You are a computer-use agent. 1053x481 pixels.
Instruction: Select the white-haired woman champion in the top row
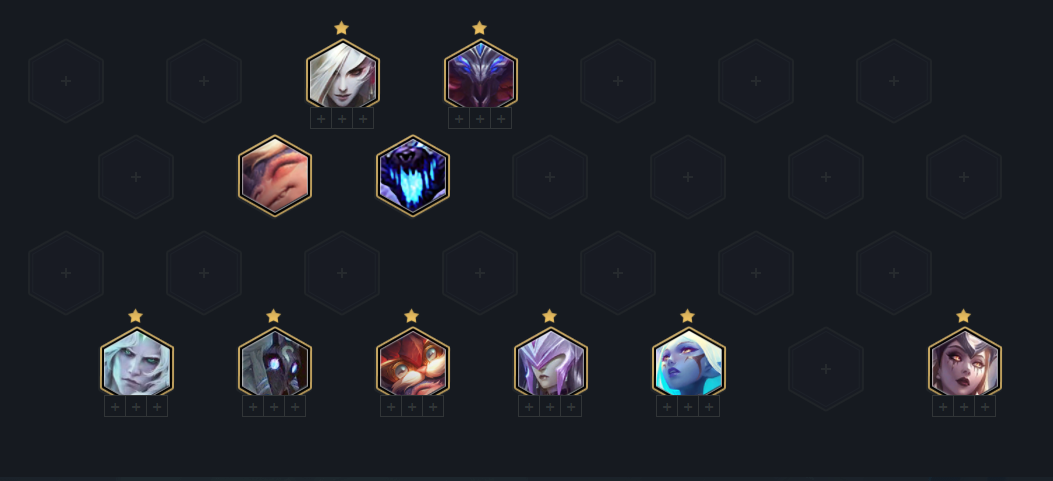[x=342, y=74]
